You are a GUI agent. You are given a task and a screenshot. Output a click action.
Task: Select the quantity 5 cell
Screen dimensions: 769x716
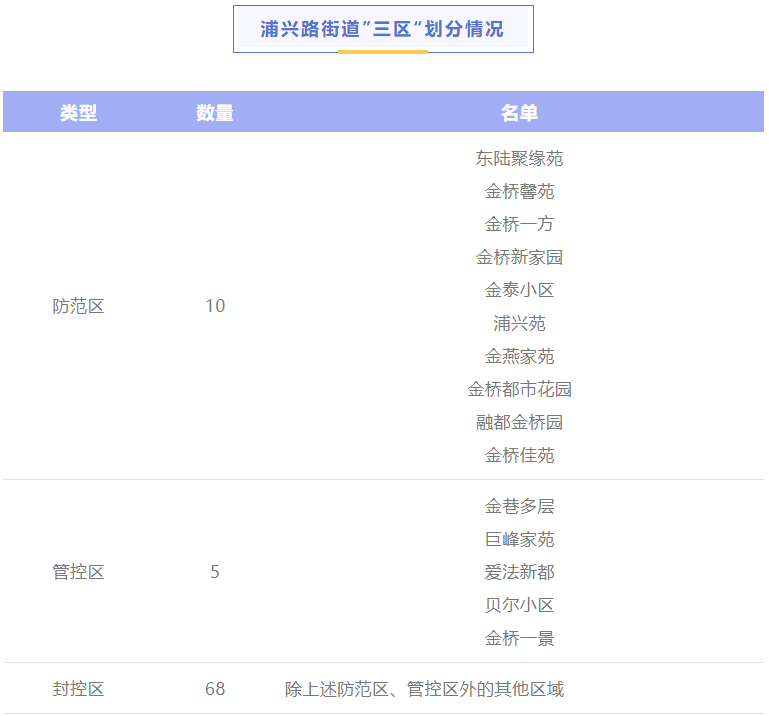point(215,572)
